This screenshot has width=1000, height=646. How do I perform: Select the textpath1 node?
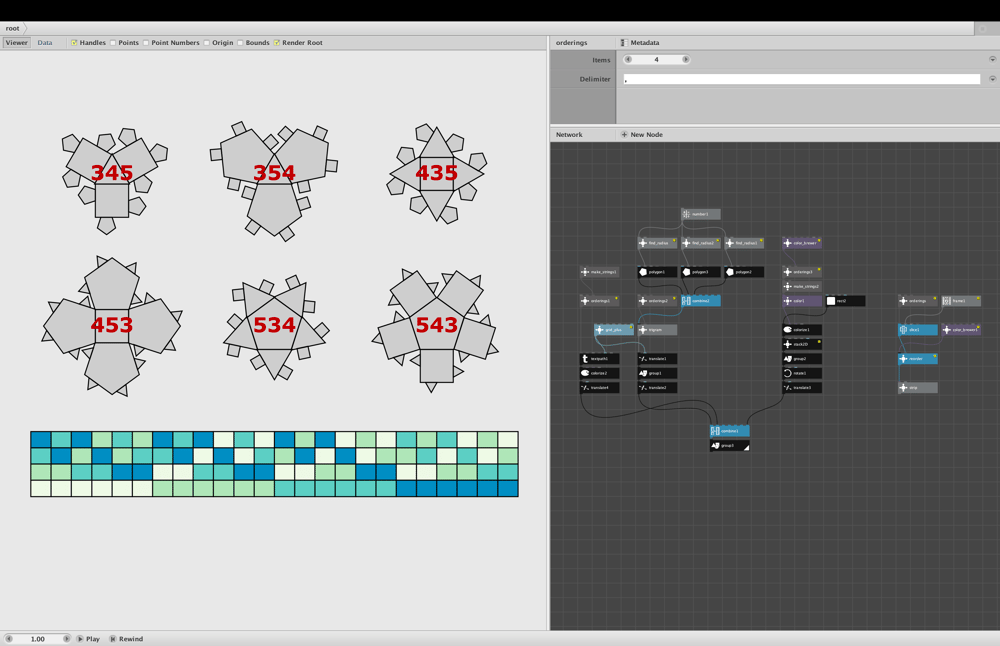(599, 358)
